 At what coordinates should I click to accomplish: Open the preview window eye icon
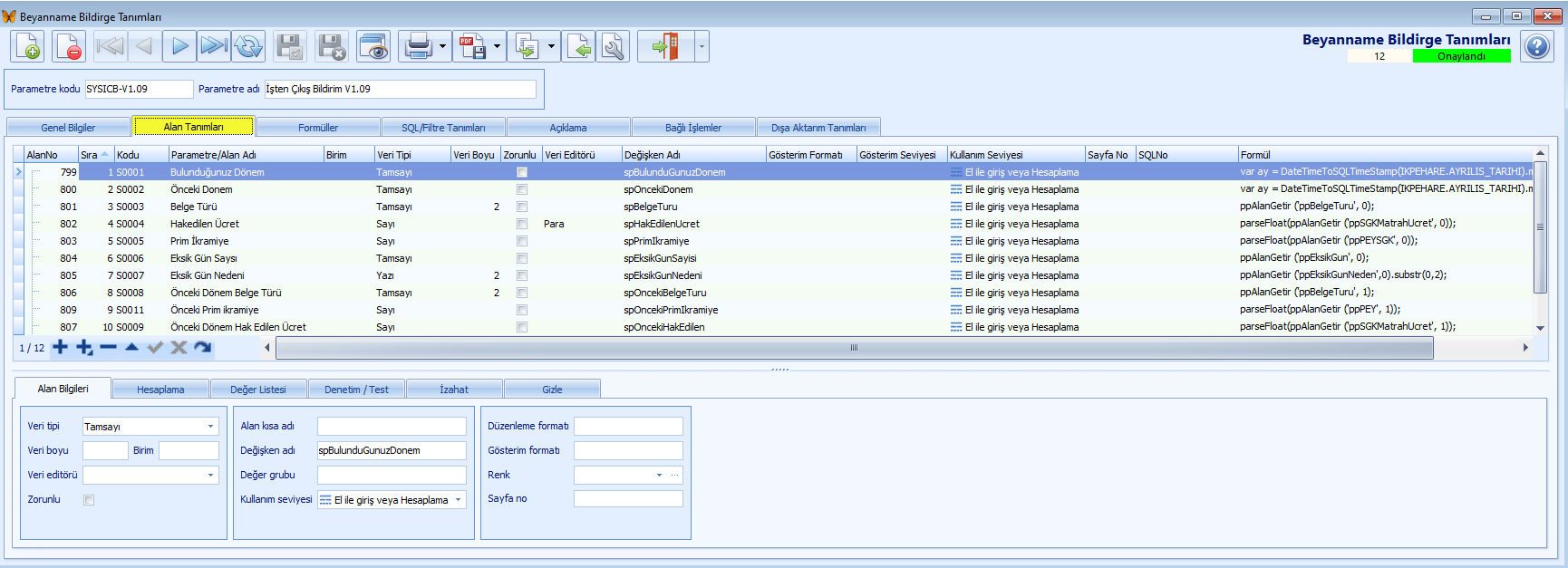(373, 46)
